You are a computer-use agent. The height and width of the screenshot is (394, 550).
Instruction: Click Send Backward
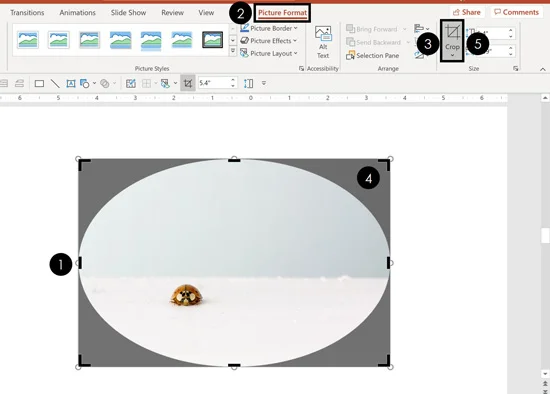pos(374,42)
